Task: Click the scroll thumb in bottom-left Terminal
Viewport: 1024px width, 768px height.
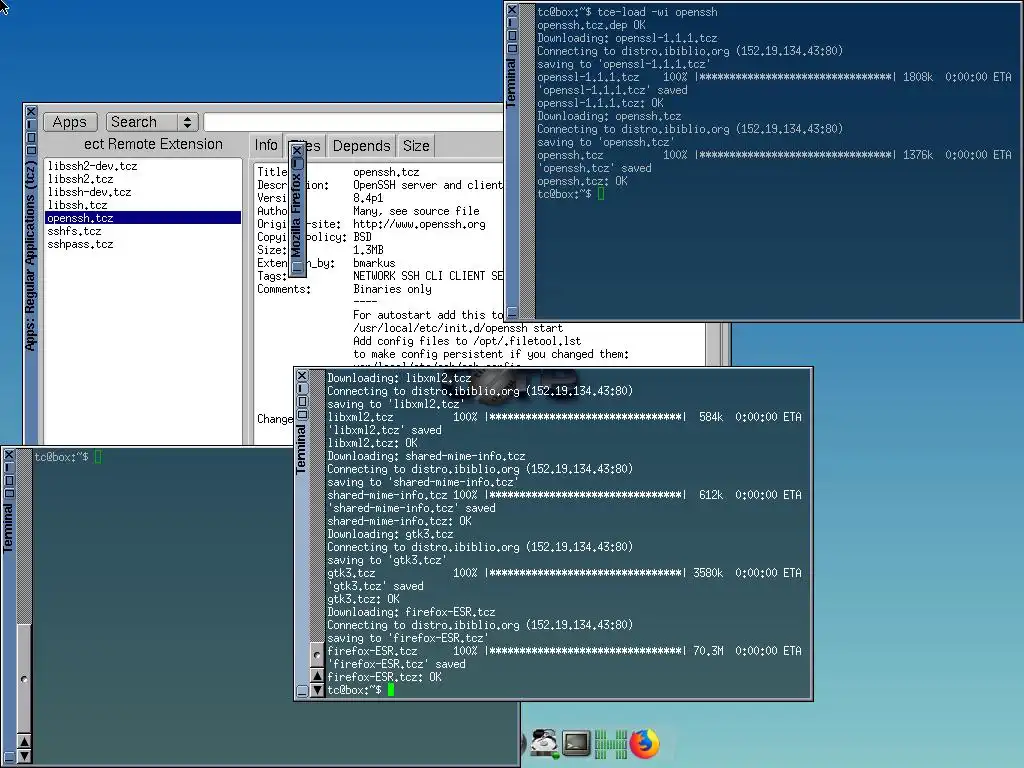Action: click(24, 679)
